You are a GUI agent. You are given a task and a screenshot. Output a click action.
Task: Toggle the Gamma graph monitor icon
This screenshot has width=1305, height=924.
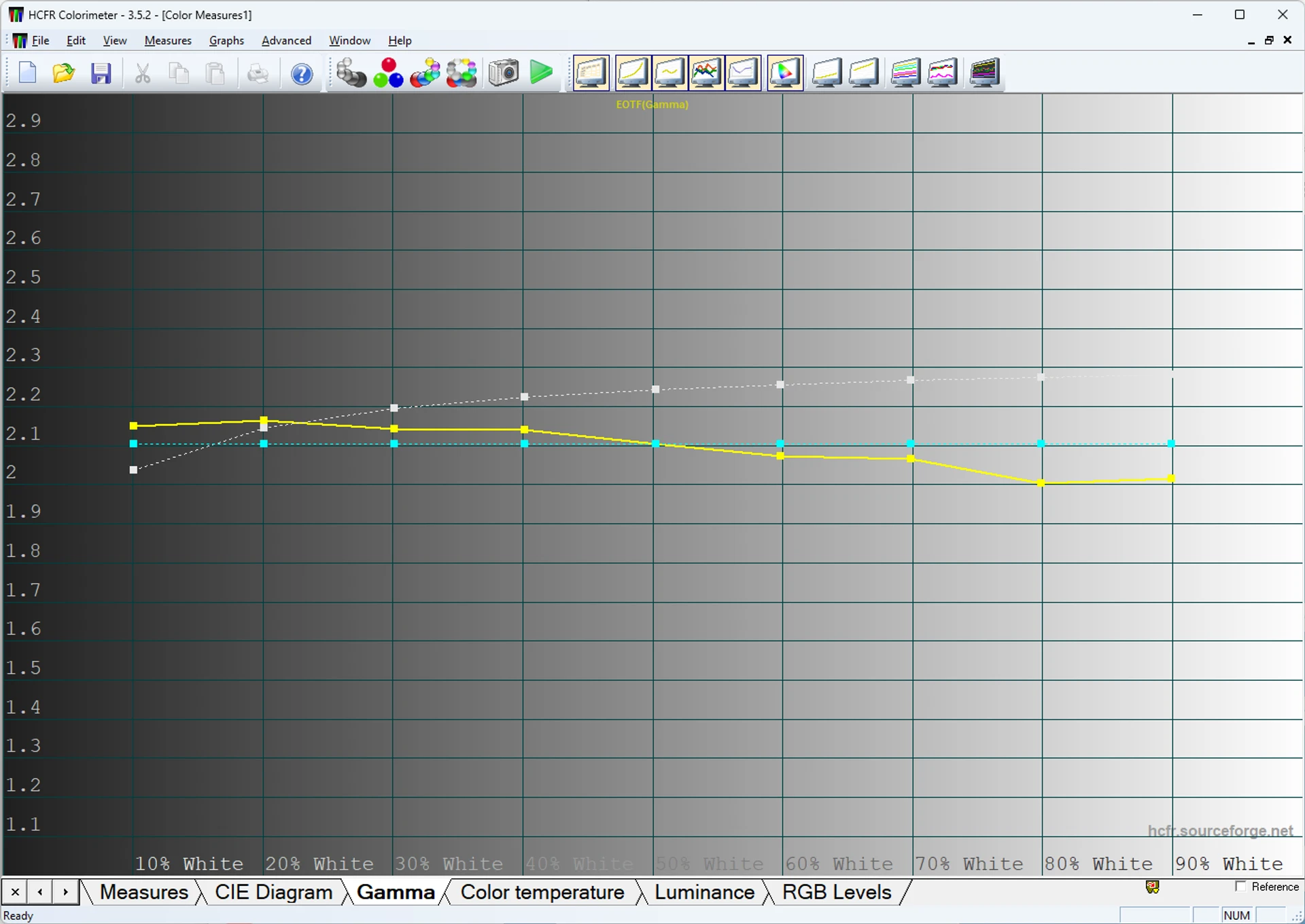point(669,73)
